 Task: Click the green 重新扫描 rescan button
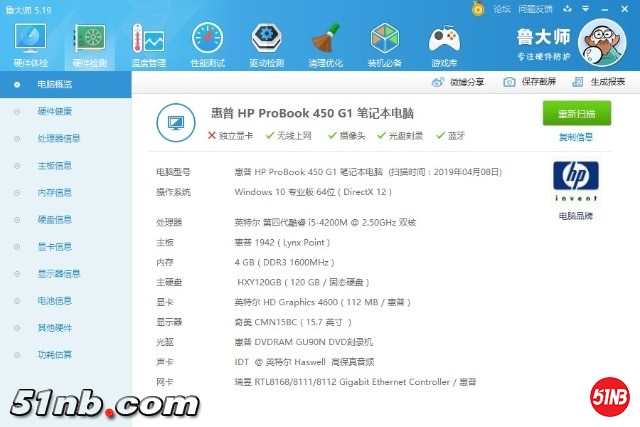576,113
